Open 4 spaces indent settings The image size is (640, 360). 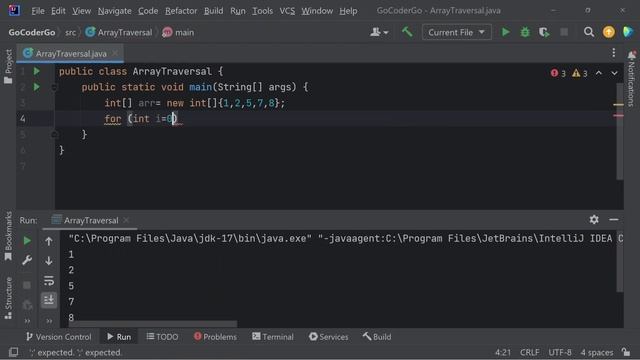[x=597, y=352]
